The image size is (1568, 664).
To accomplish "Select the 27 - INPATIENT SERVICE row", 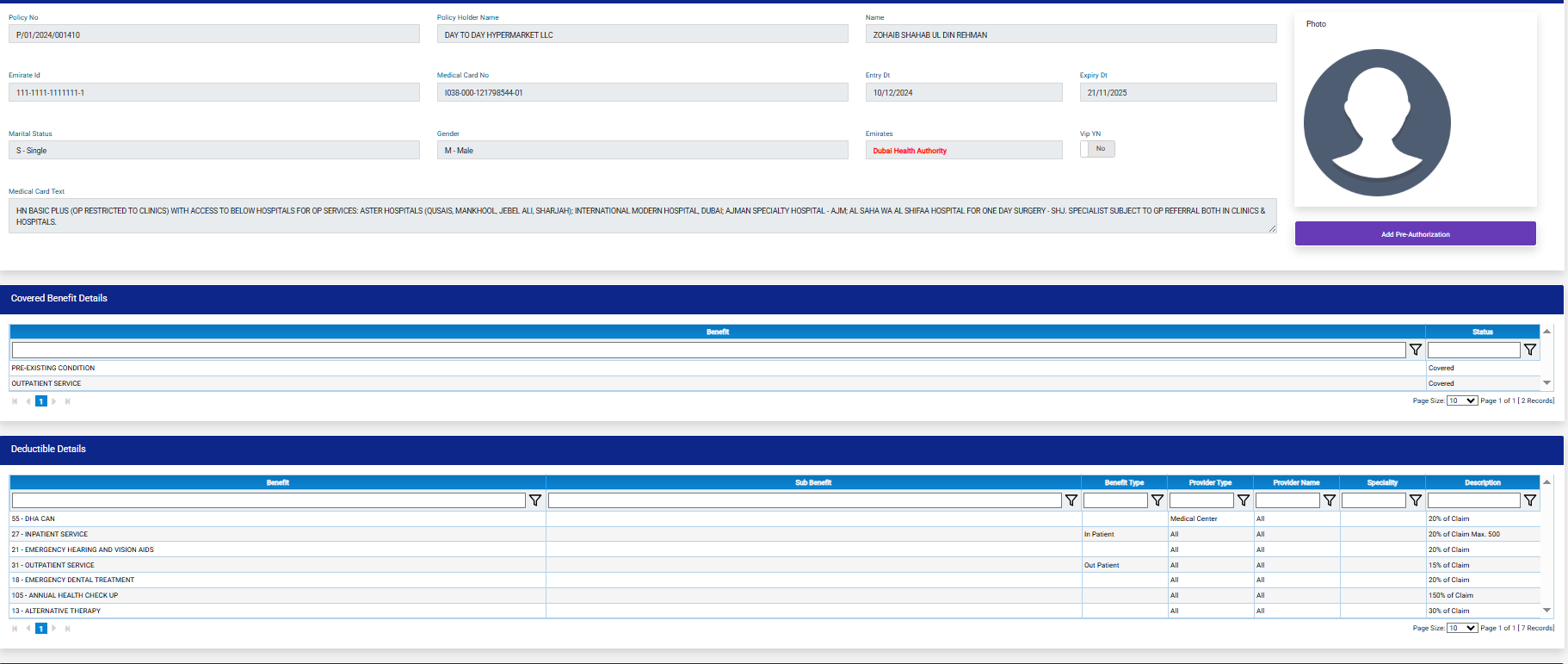I will click(277, 534).
